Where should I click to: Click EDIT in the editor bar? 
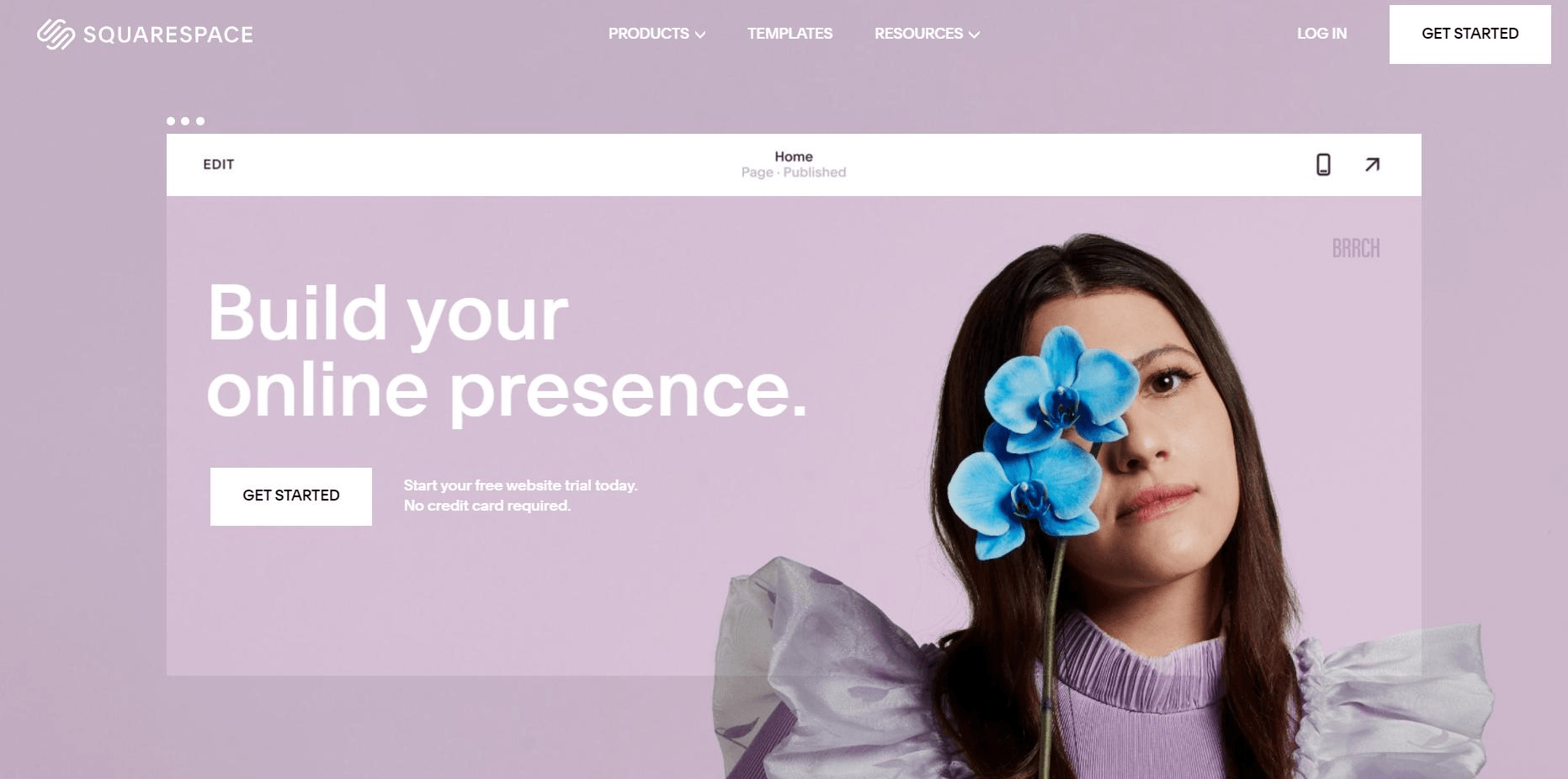tap(219, 164)
